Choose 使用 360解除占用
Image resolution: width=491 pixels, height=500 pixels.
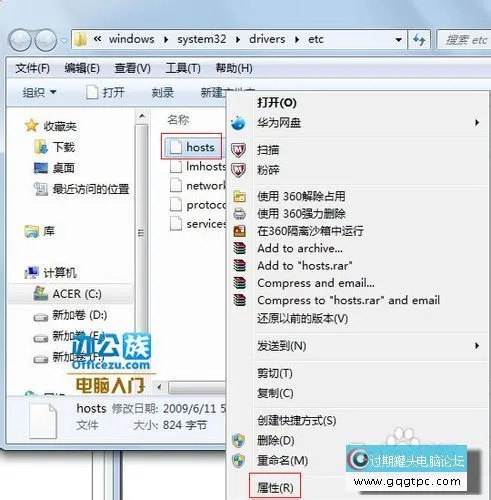point(301,196)
